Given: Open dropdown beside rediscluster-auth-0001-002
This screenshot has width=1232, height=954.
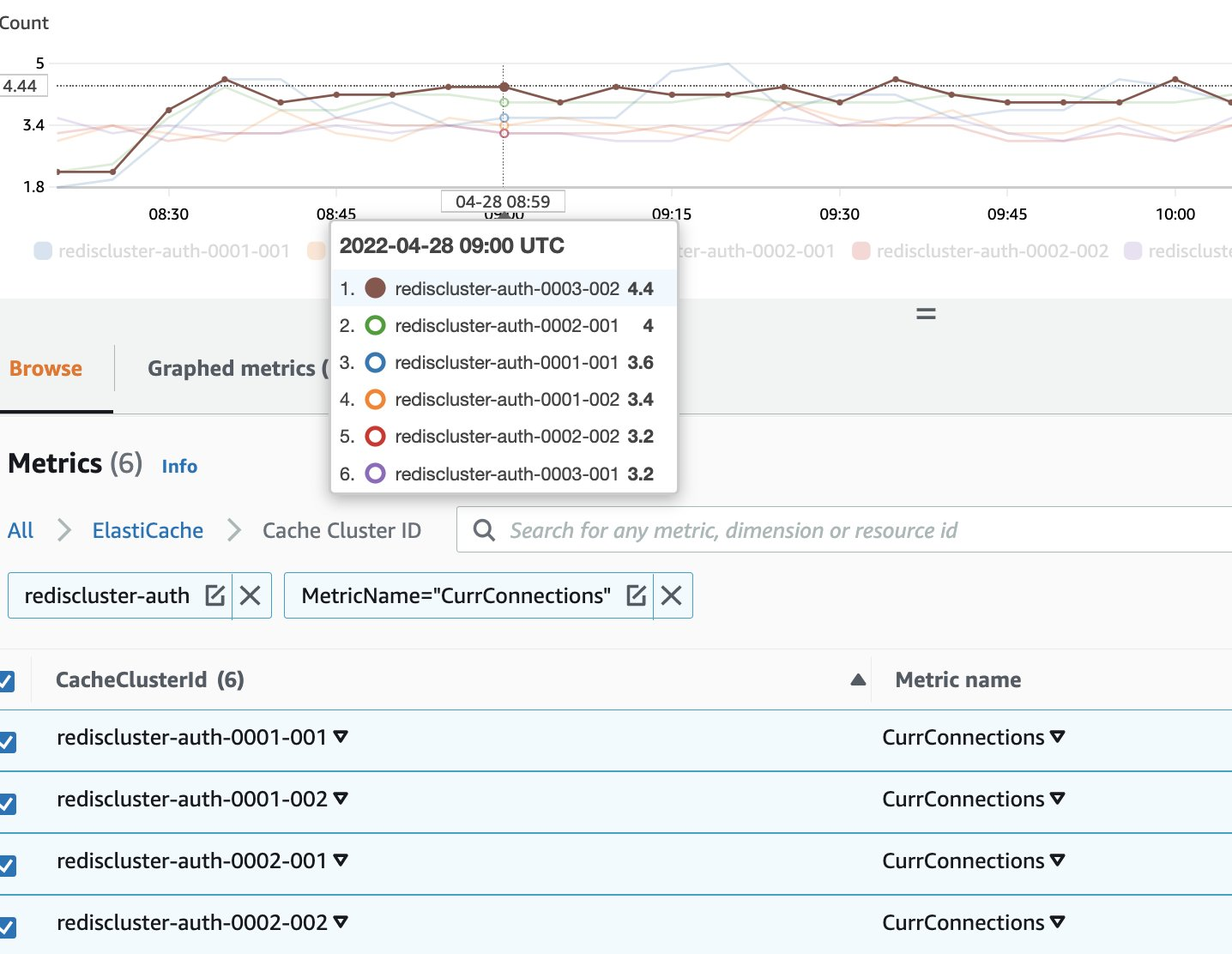Looking at the screenshot, I should coord(341,799).
